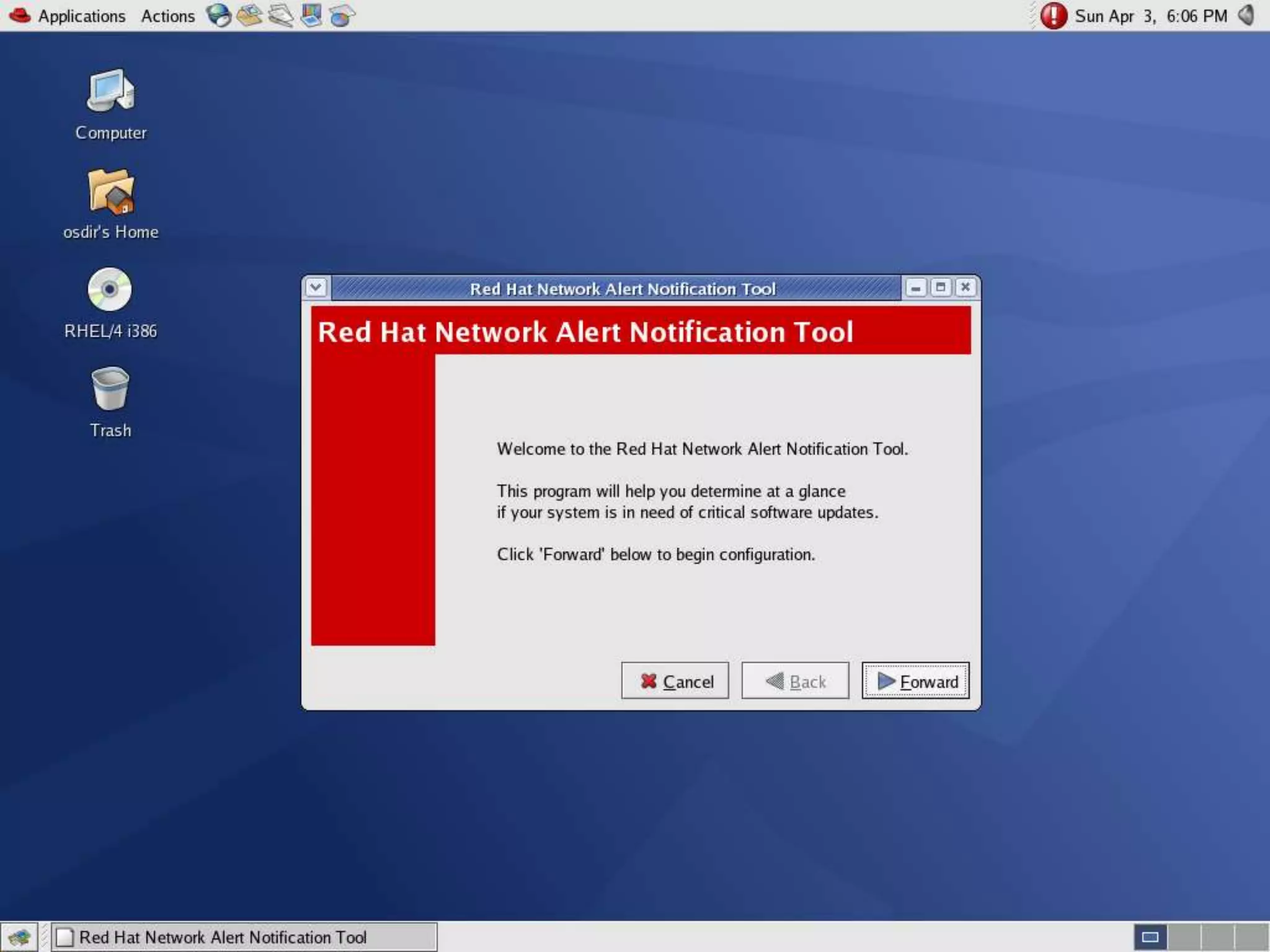1270x952 pixels.
Task: Launch the word processor panel icon
Action: point(280,15)
